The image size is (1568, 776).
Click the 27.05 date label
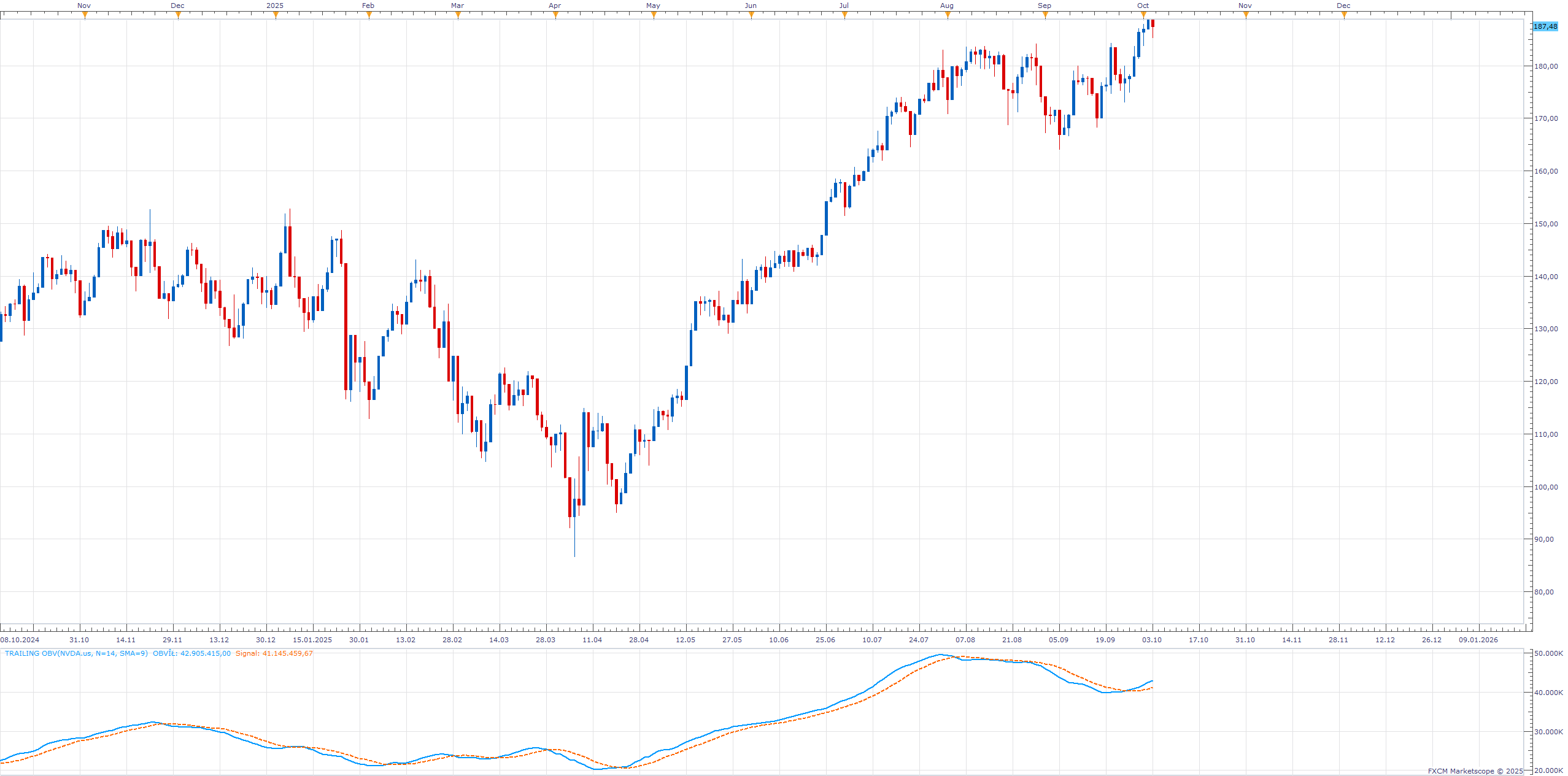[732, 640]
